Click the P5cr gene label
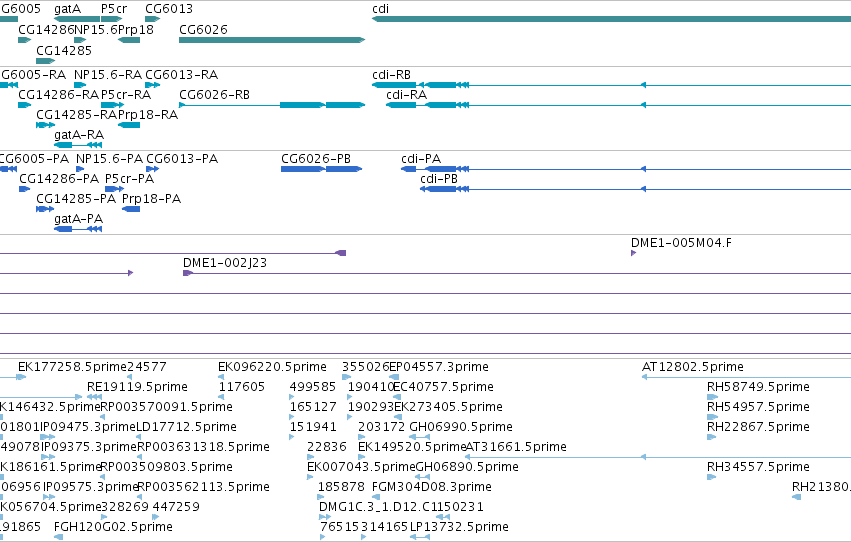The height and width of the screenshot is (542, 851). coord(114,9)
